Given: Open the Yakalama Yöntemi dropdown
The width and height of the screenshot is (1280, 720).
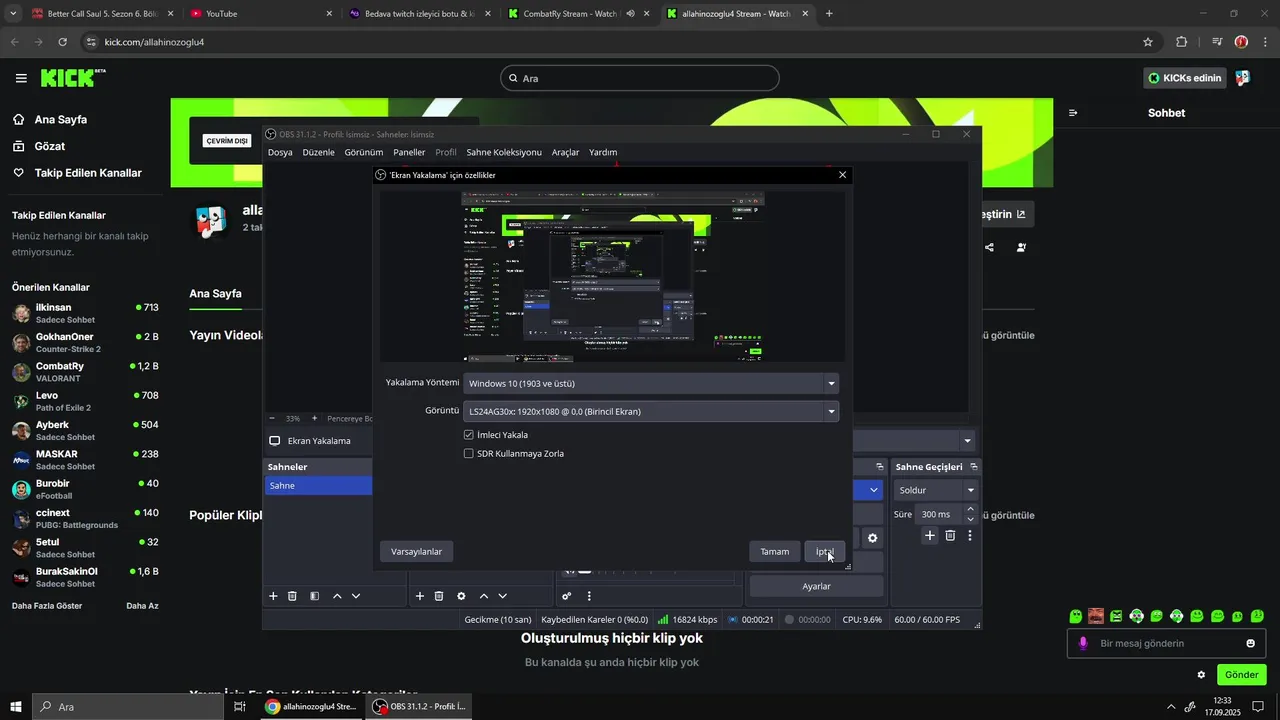Looking at the screenshot, I should [651, 383].
